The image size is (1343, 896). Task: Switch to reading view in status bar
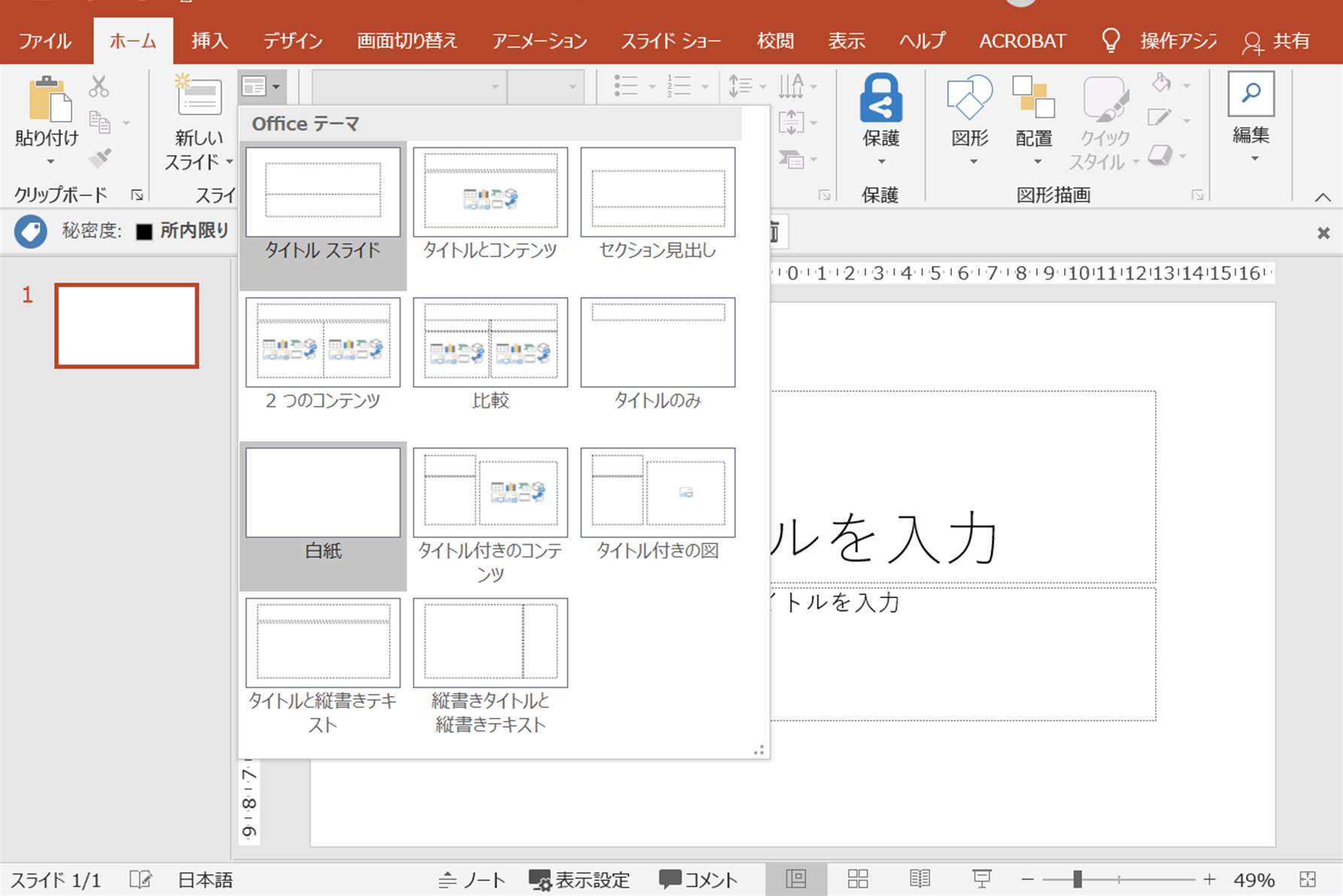pyautogui.click(x=920, y=879)
